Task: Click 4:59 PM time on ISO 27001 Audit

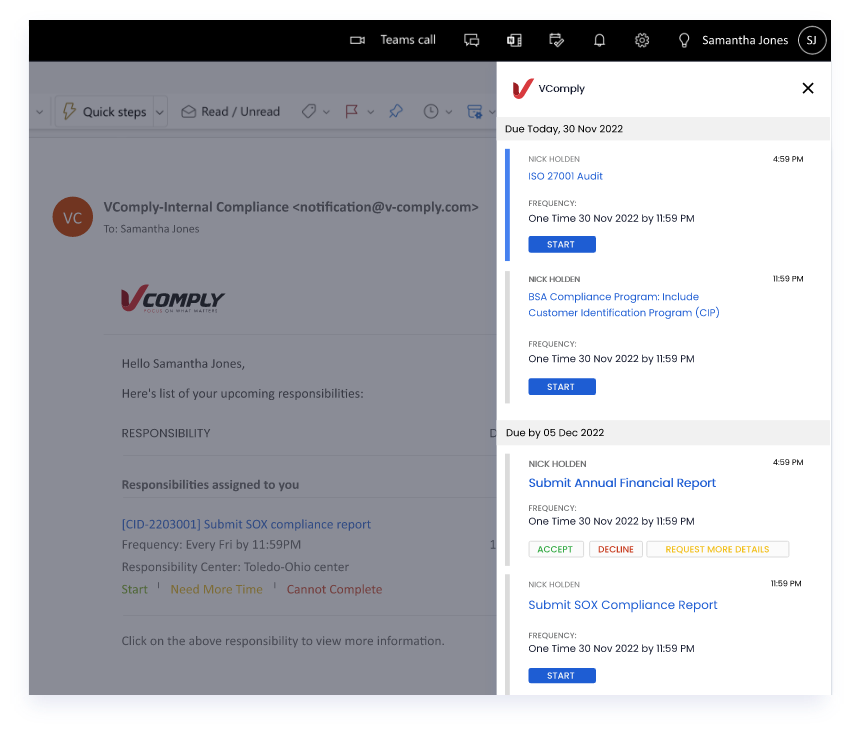Action: 788,159
